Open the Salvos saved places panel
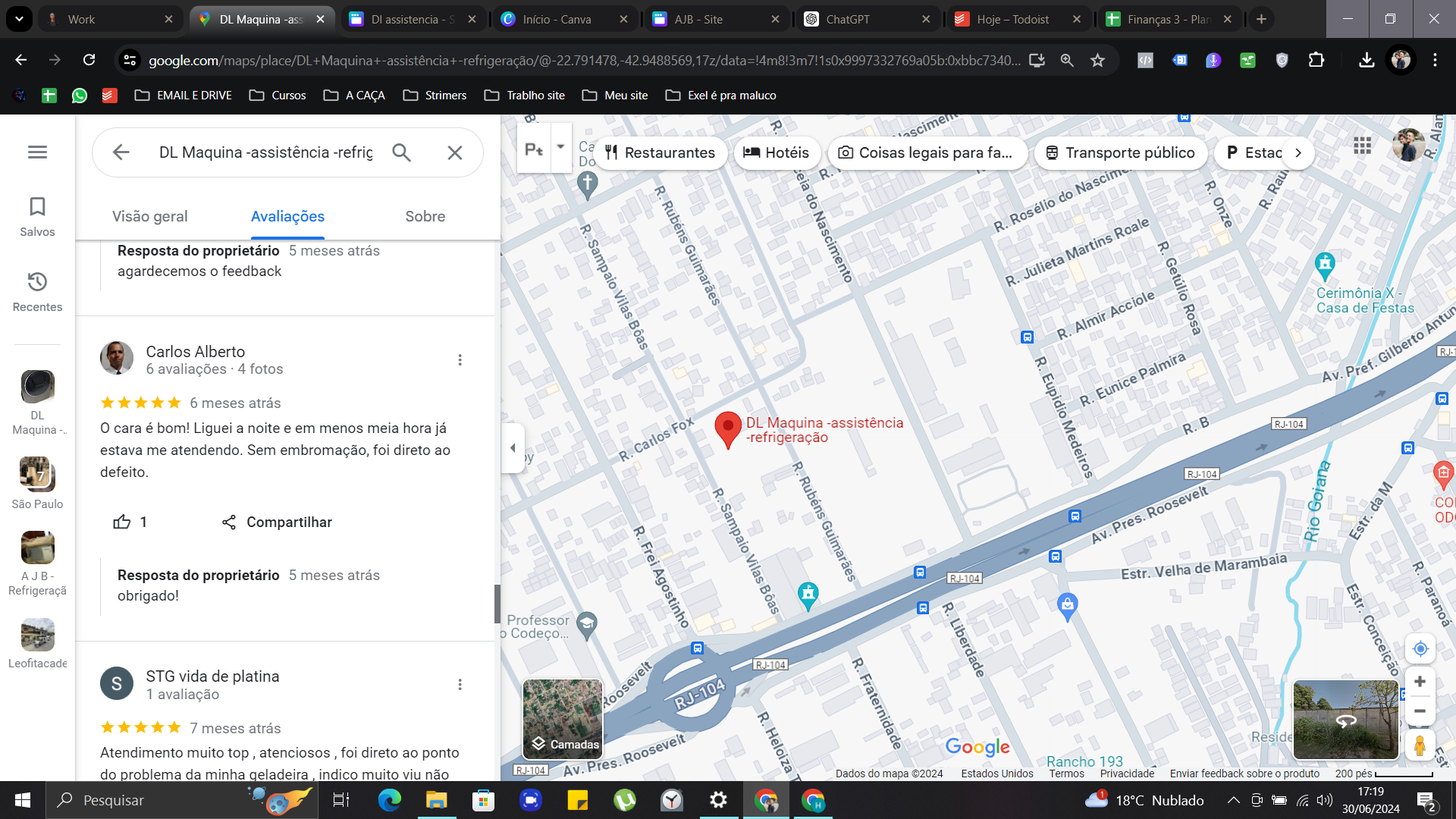Viewport: 1456px width, 819px height. point(37,217)
